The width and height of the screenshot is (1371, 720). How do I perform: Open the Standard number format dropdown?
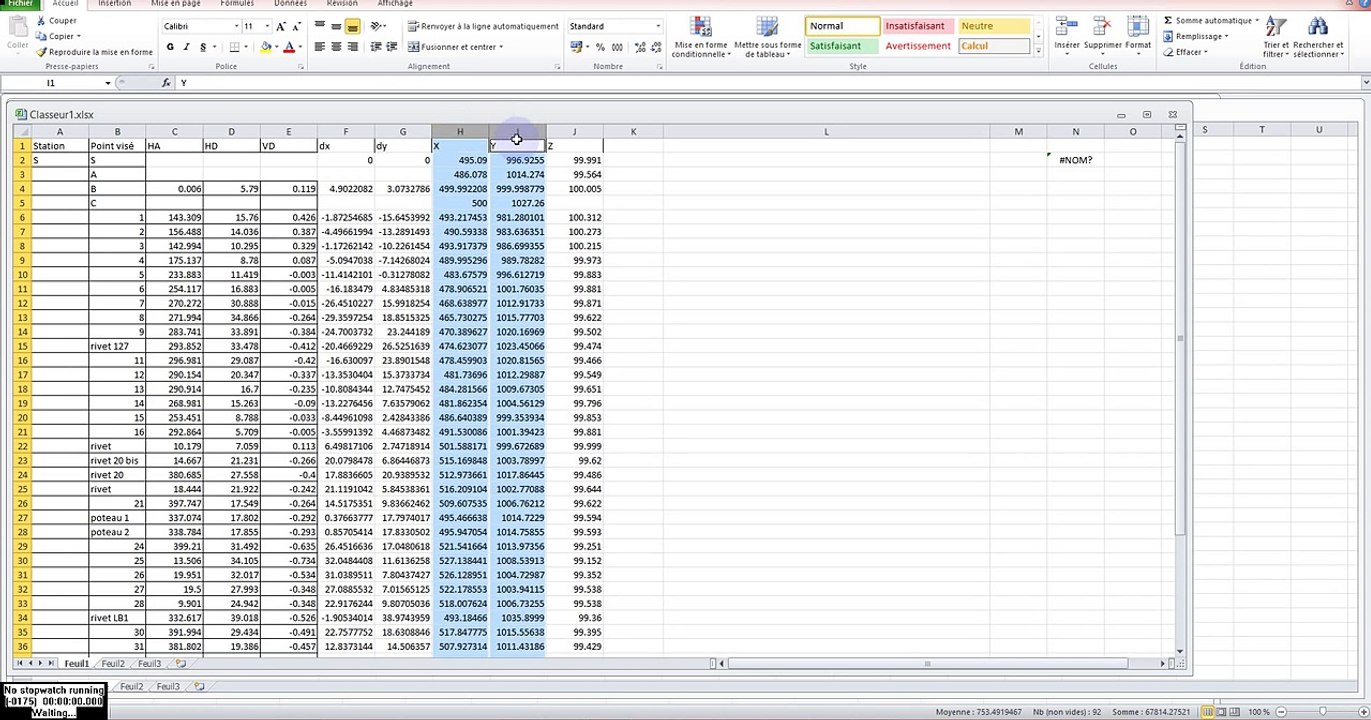pos(657,26)
